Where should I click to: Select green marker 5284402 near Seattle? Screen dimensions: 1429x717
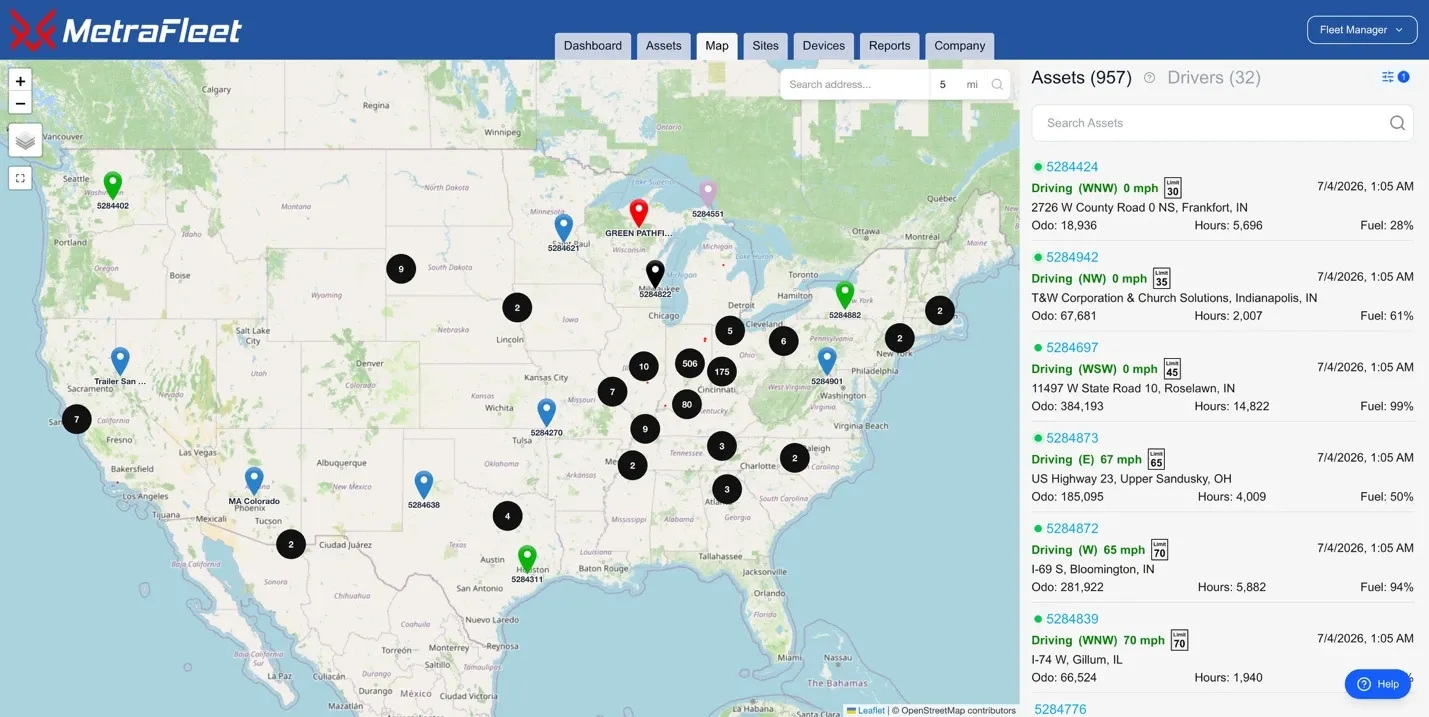pyautogui.click(x=113, y=185)
